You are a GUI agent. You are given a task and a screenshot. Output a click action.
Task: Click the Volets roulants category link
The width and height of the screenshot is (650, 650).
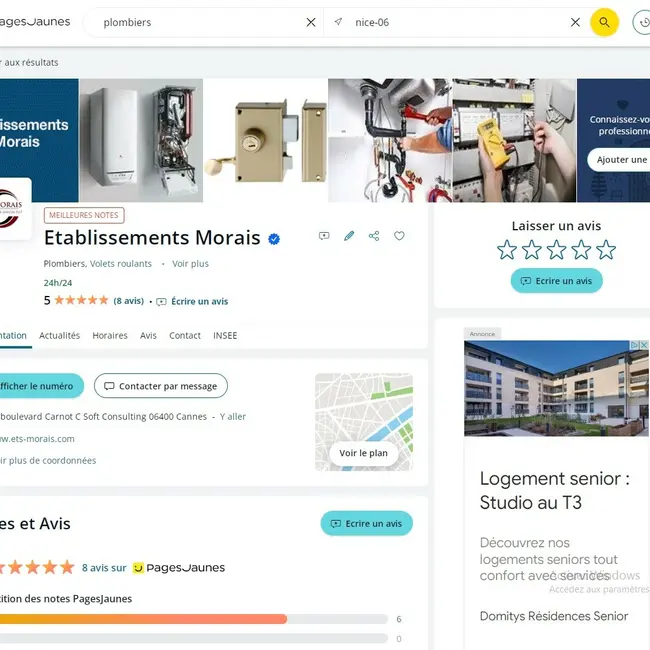point(121,264)
